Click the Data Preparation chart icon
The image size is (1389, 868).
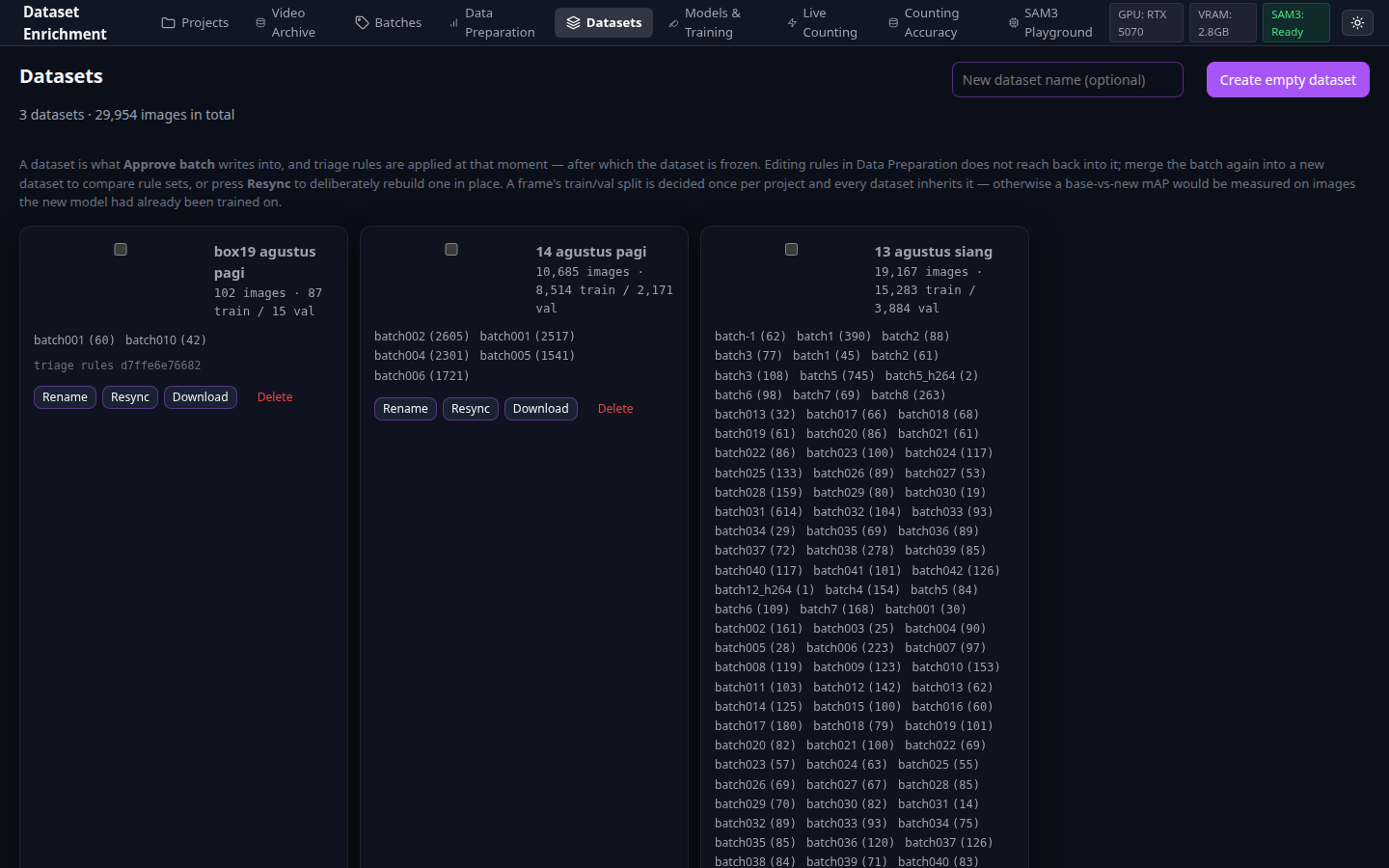tap(453, 22)
